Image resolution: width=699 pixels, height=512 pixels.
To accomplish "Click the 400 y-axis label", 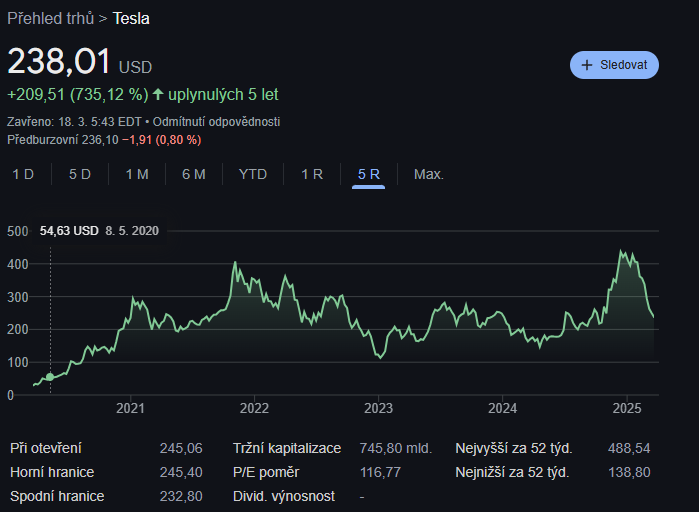I will pyautogui.click(x=18, y=264).
